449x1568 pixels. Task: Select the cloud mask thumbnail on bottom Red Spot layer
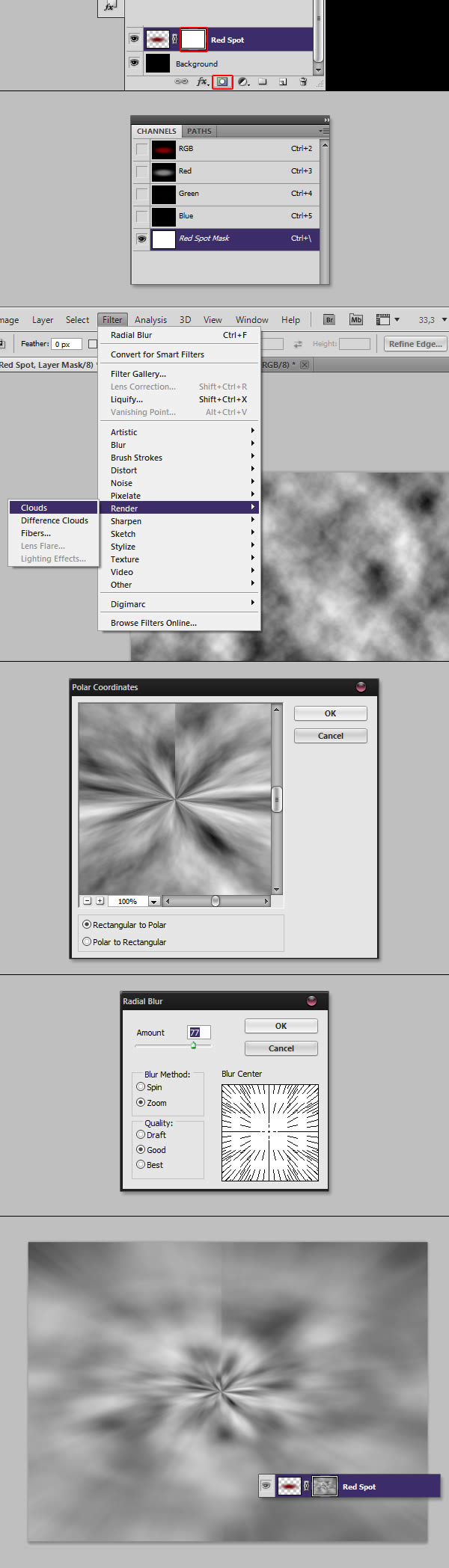click(324, 1486)
